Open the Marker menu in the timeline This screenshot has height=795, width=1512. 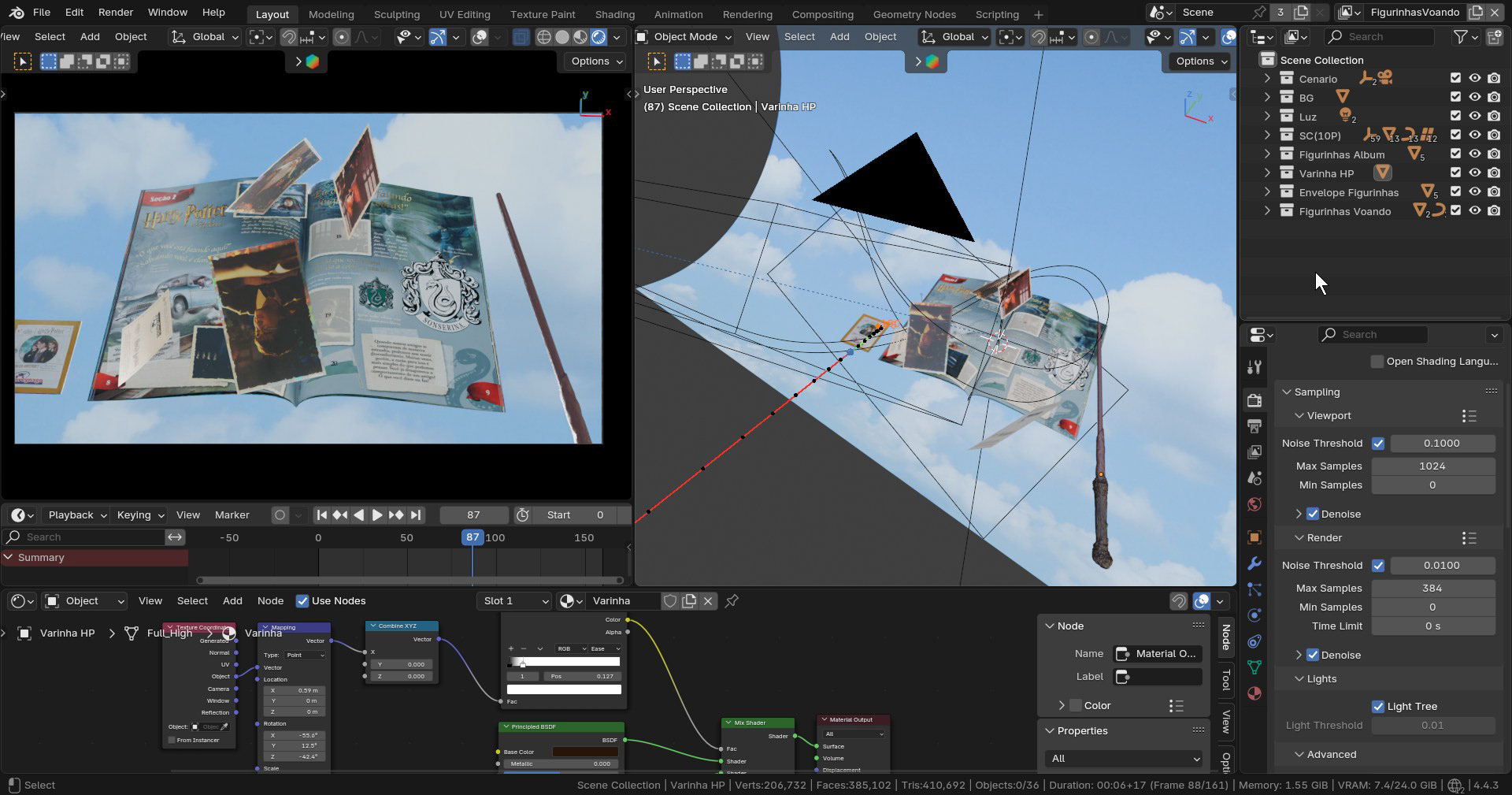pos(232,515)
